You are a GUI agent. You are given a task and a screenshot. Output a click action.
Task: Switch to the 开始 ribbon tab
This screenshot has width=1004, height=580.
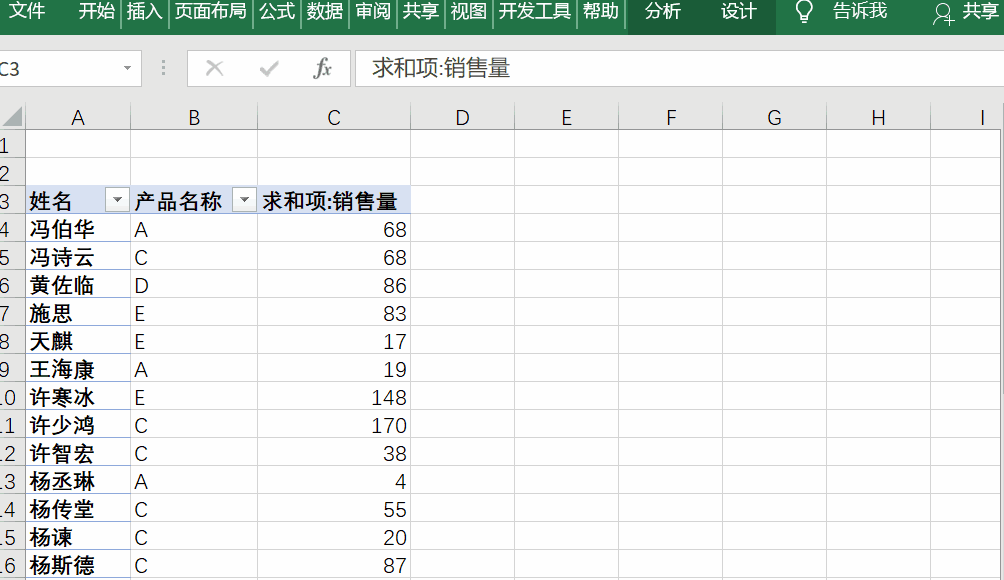[96, 11]
